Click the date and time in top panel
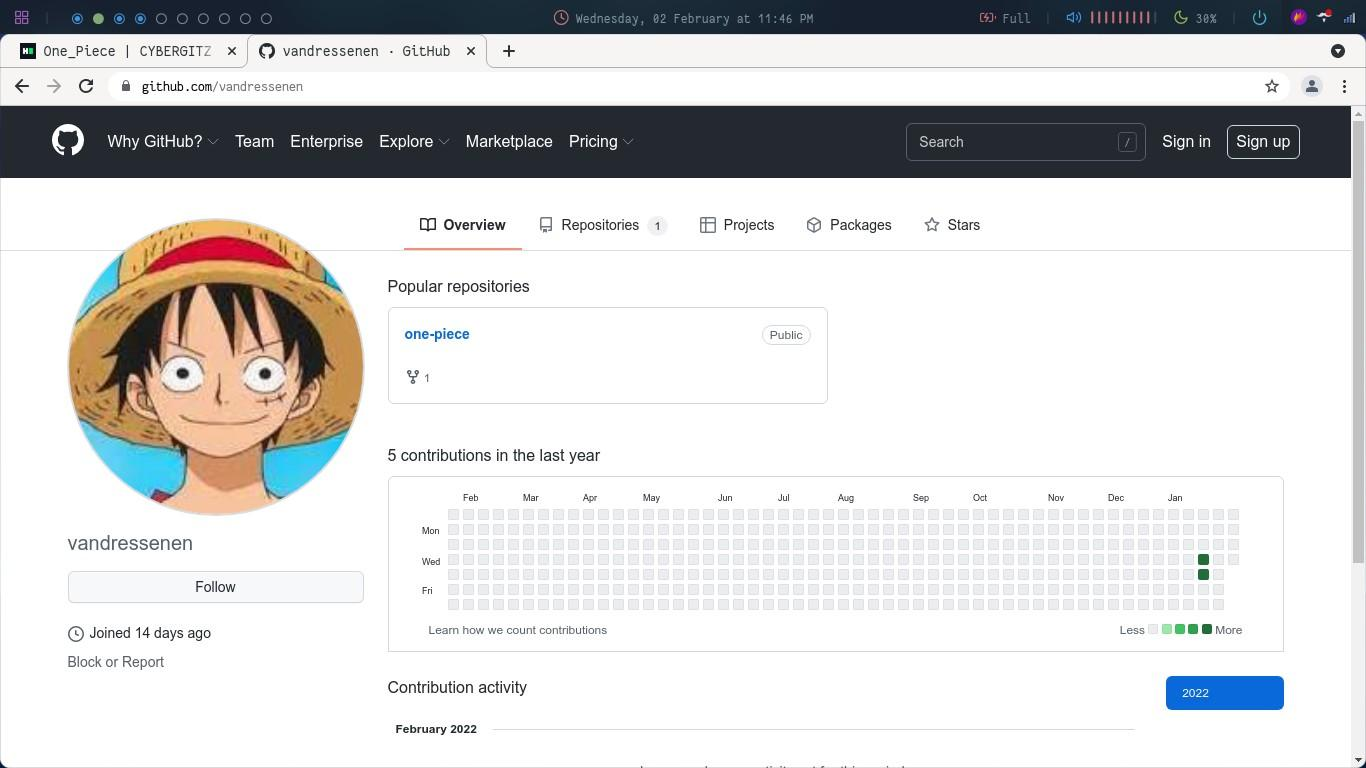The height and width of the screenshot is (768, 1366). [x=694, y=18]
